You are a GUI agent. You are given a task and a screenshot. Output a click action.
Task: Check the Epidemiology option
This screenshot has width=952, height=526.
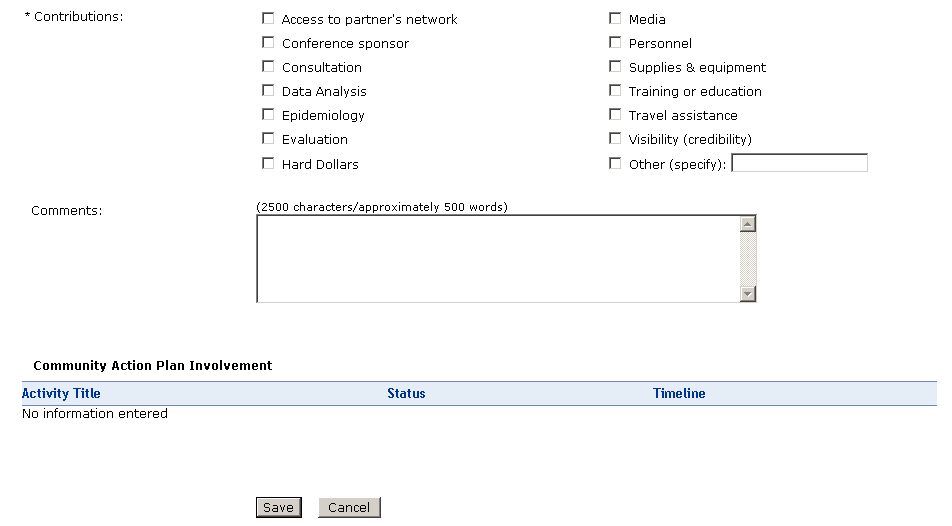(x=268, y=115)
